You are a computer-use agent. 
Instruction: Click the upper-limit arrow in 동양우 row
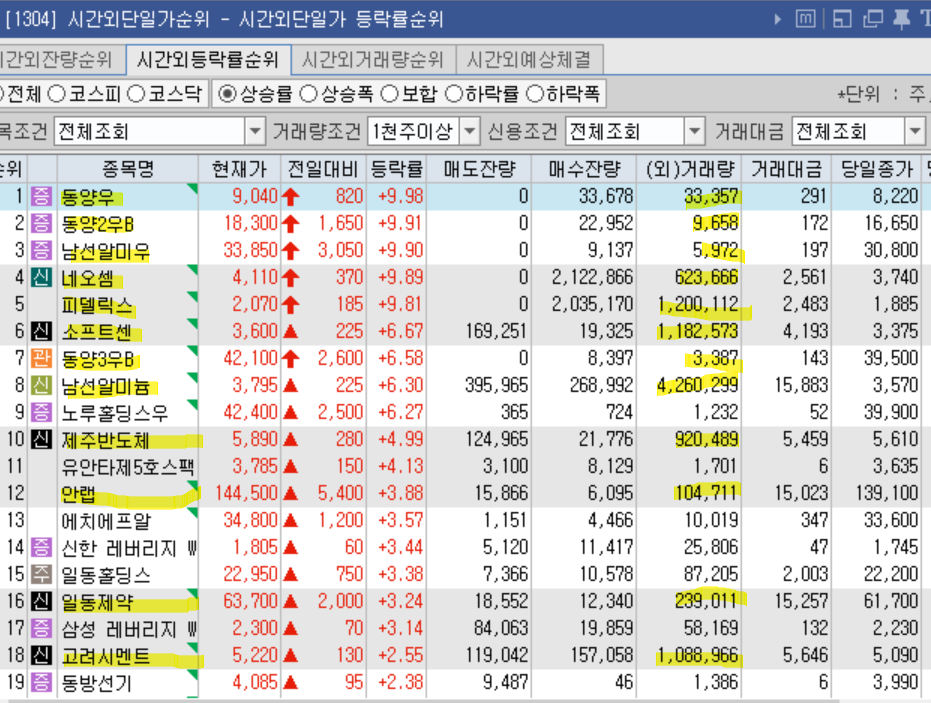tap(290, 197)
